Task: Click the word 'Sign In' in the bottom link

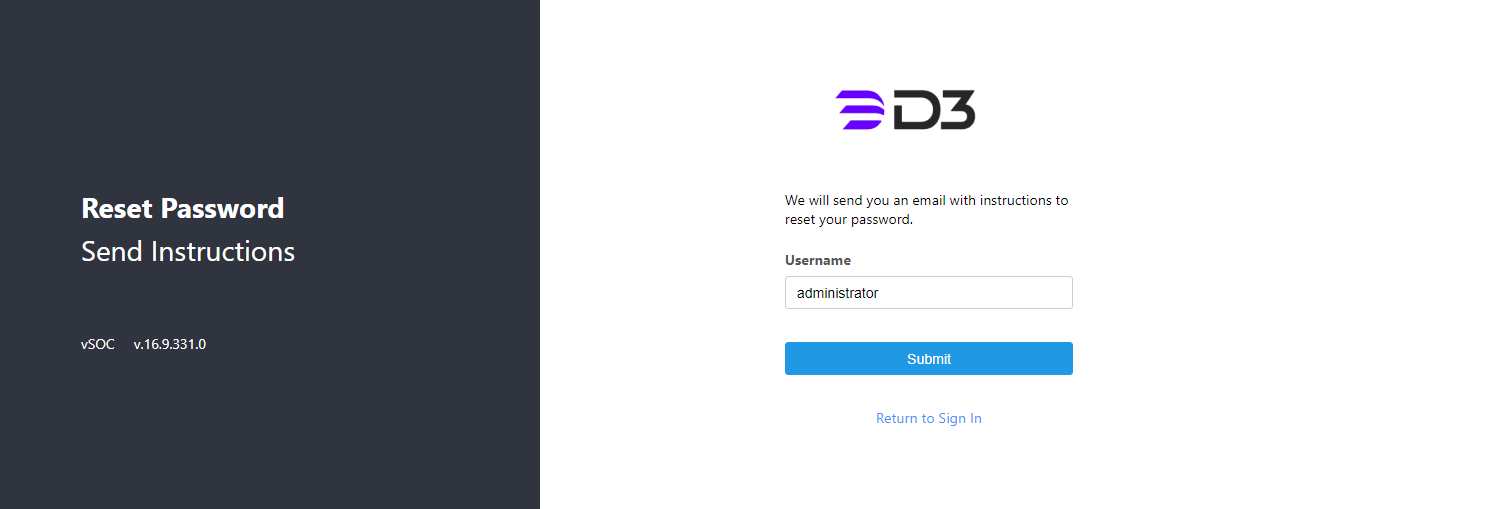Action: coord(960,418)
